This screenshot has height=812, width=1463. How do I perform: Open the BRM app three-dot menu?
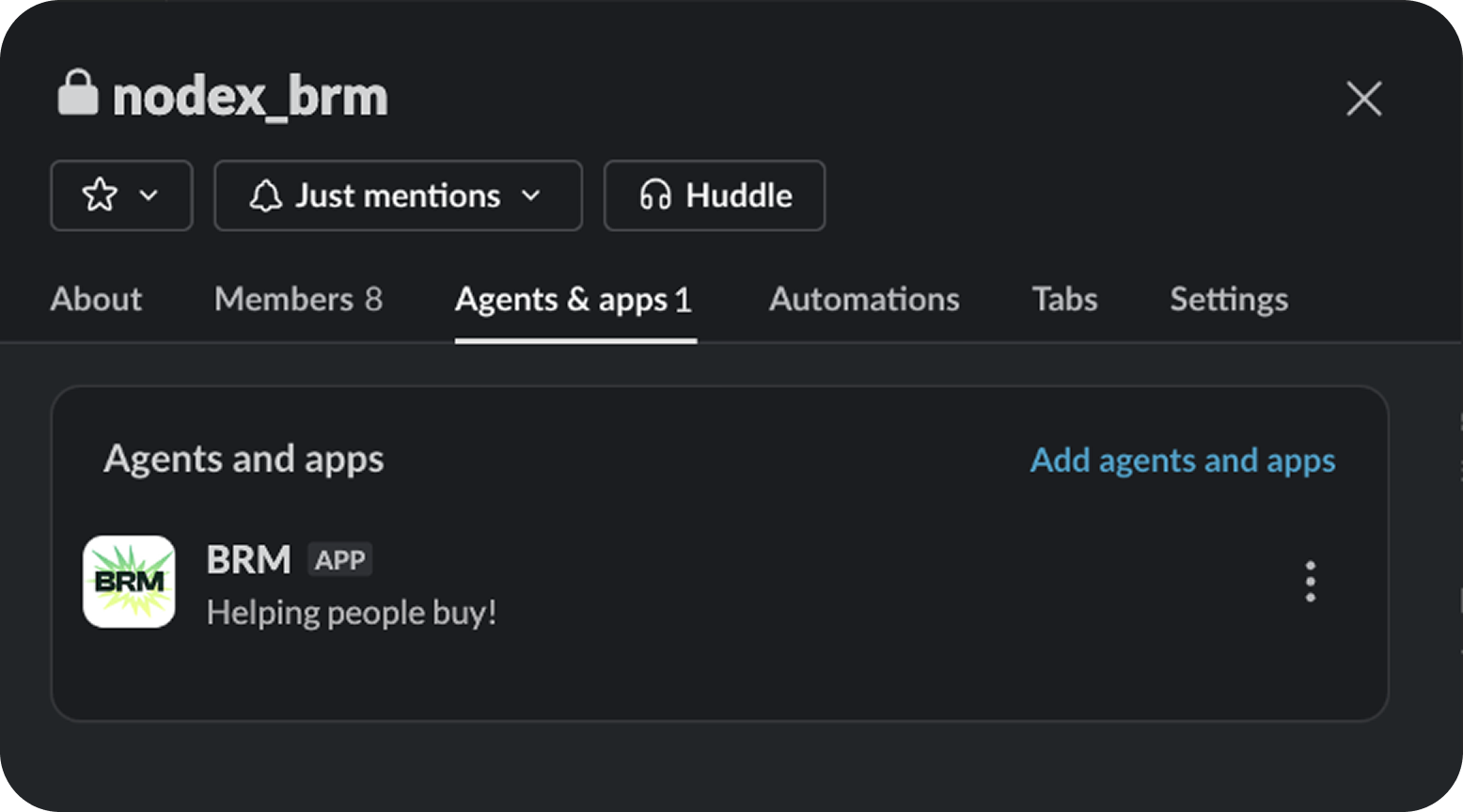coord(1310,582)
